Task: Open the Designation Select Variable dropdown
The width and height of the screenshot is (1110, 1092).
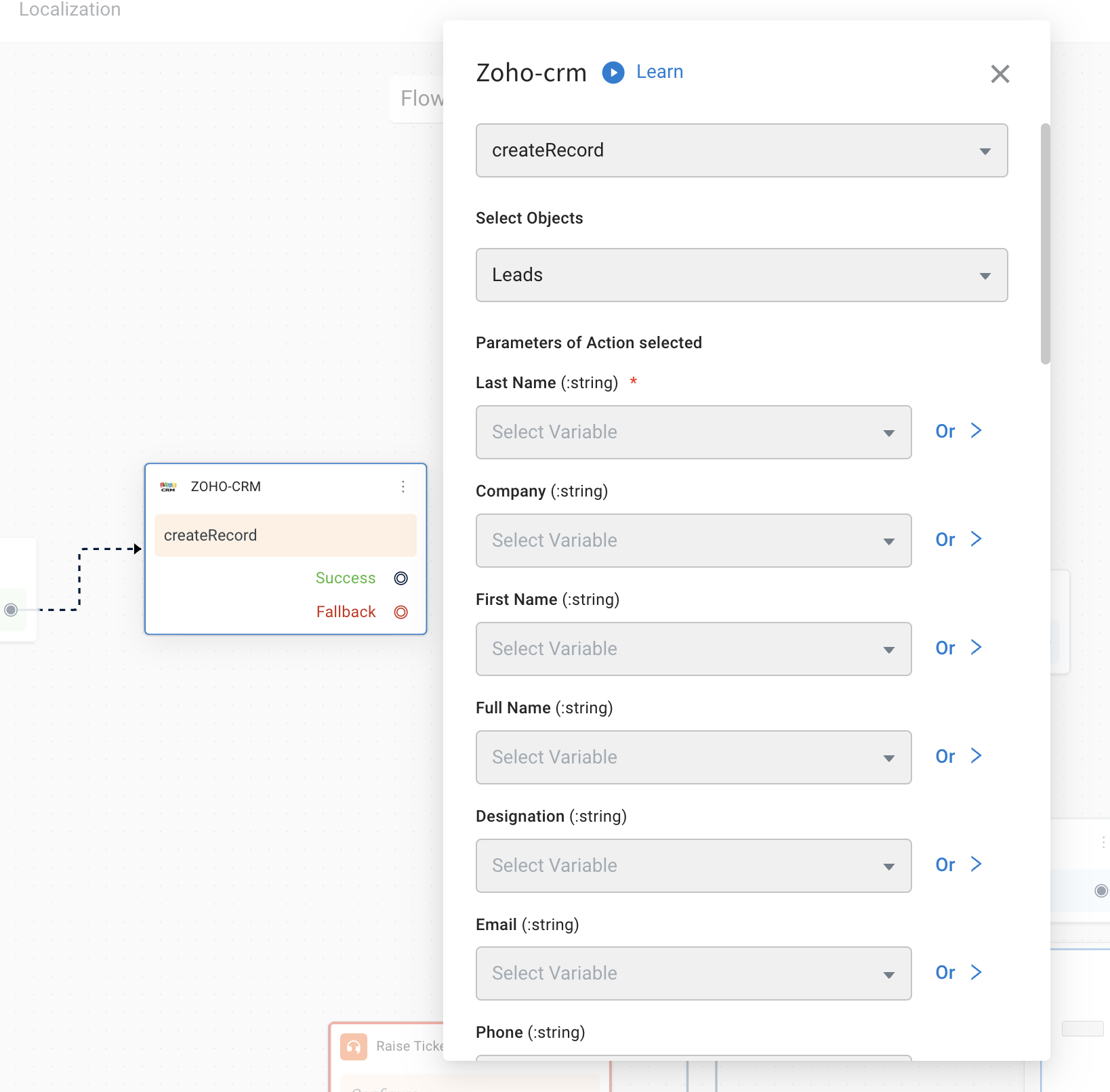Action: (x=693, y=866)
